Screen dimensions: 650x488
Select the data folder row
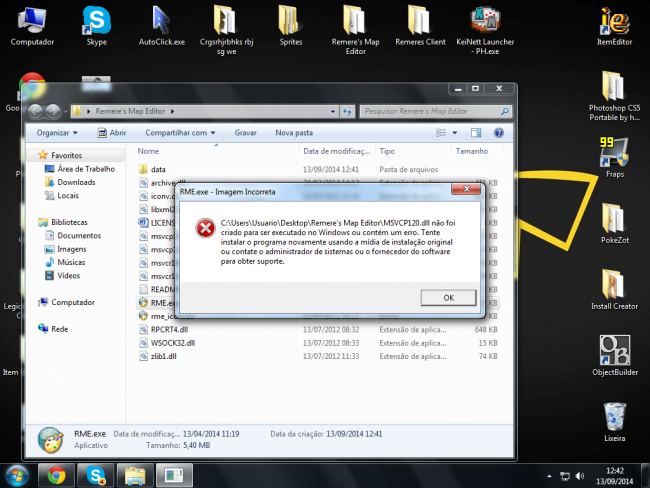318,169
